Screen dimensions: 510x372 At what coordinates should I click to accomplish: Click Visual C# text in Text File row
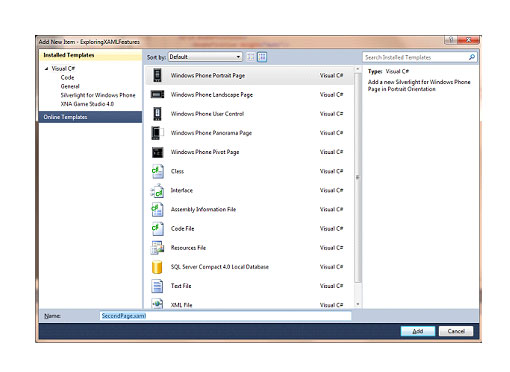coord(331,286)
